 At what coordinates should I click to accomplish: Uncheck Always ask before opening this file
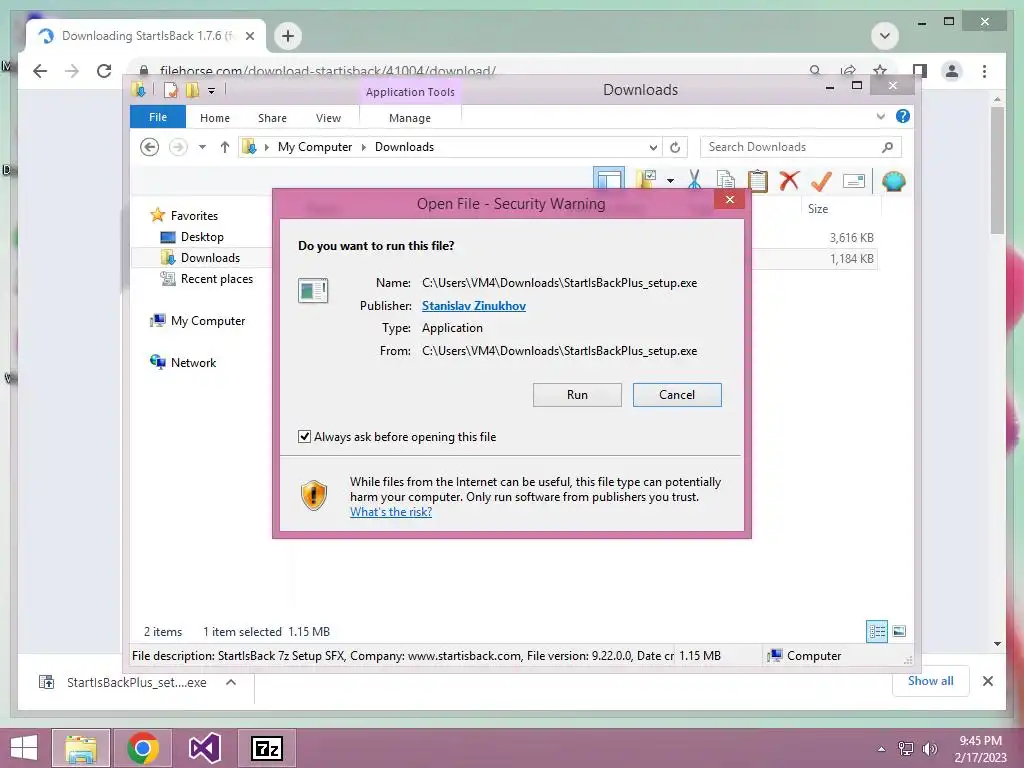304,436
